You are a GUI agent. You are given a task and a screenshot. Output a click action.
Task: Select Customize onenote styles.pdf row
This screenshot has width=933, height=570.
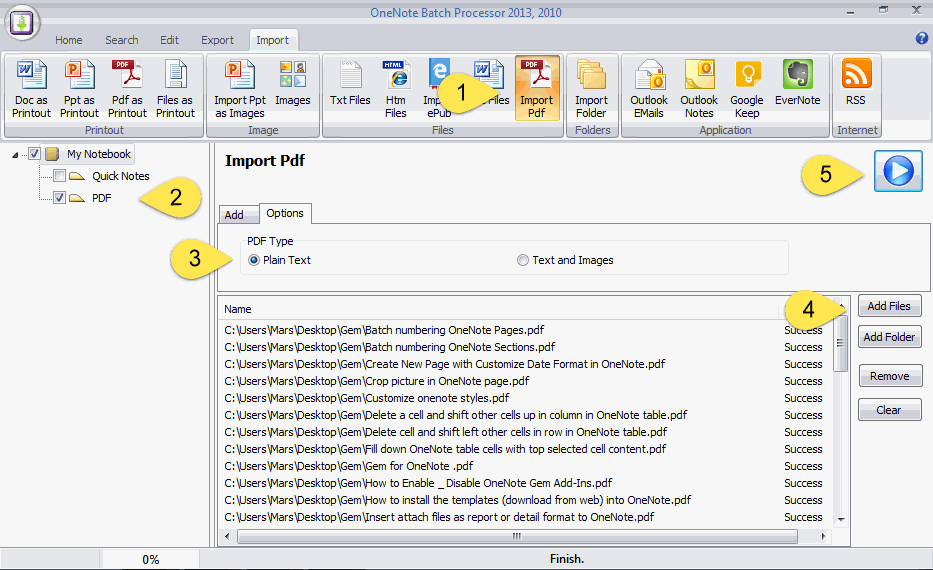525,398
